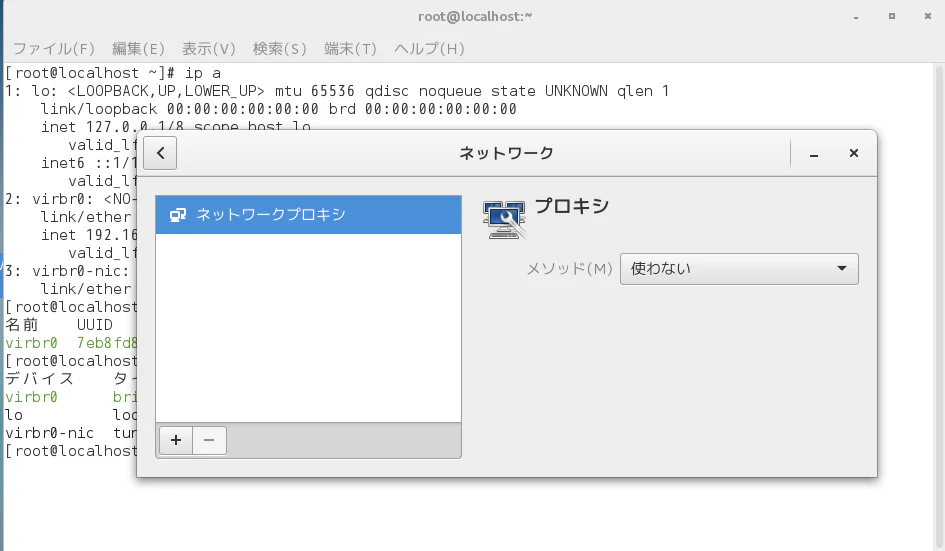The width and height of the screenshot is (945, 551).
Task: Open the 編集(E) terminal menu
Action: (x=138, y=49)
